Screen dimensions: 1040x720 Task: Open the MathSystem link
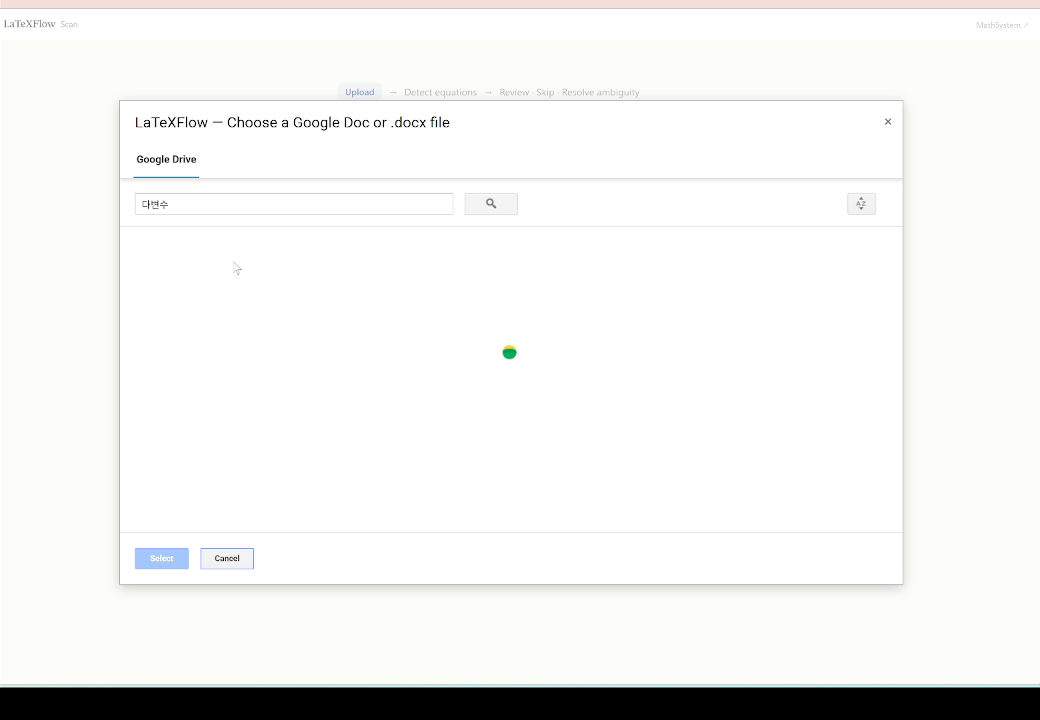pyautogui.click(x=998, y=25)
